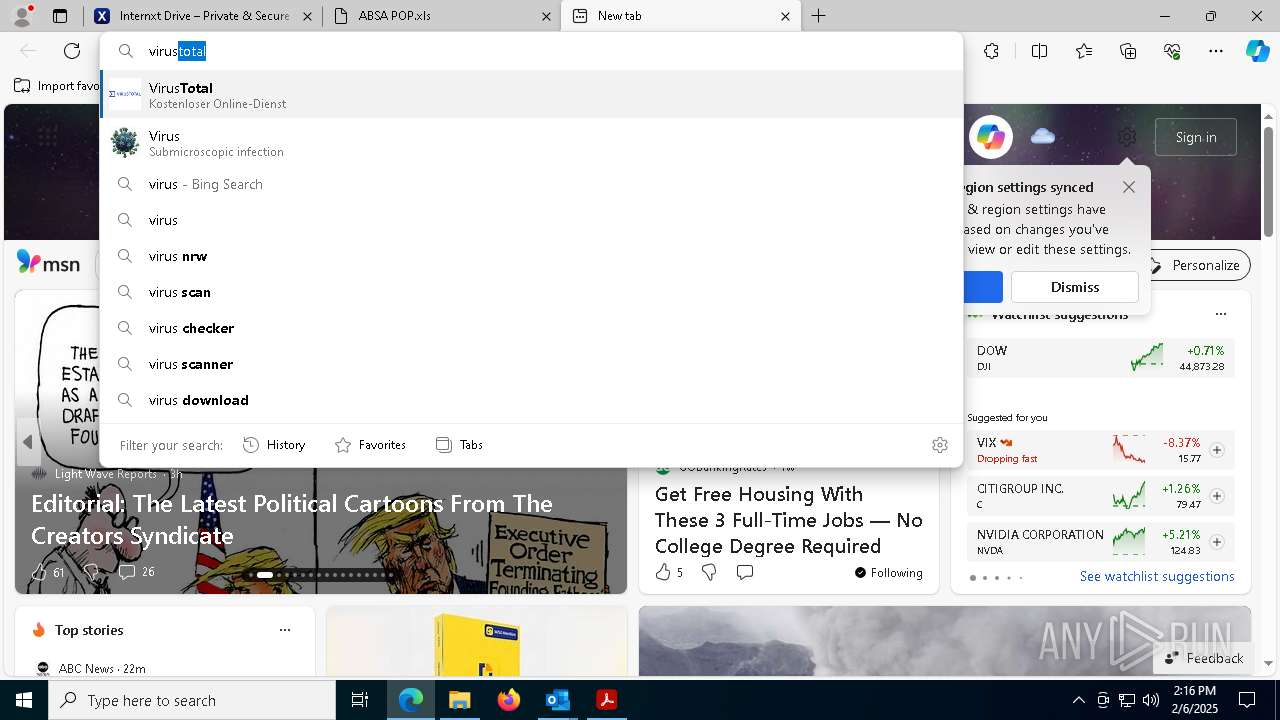
Task: Choose virus scanner suggestion
Action: (x=531, y=364)
